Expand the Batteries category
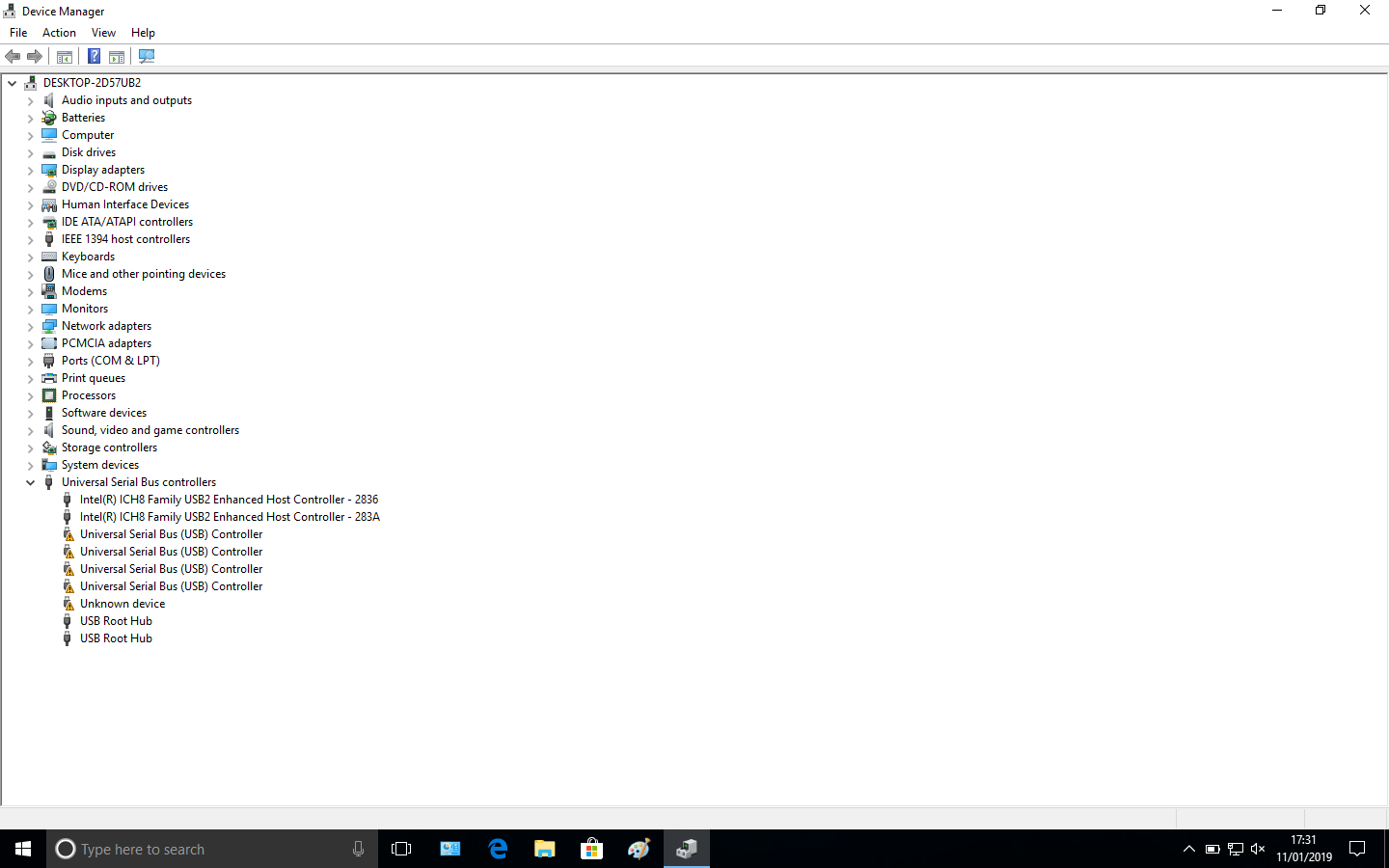 tap(30, 118)
